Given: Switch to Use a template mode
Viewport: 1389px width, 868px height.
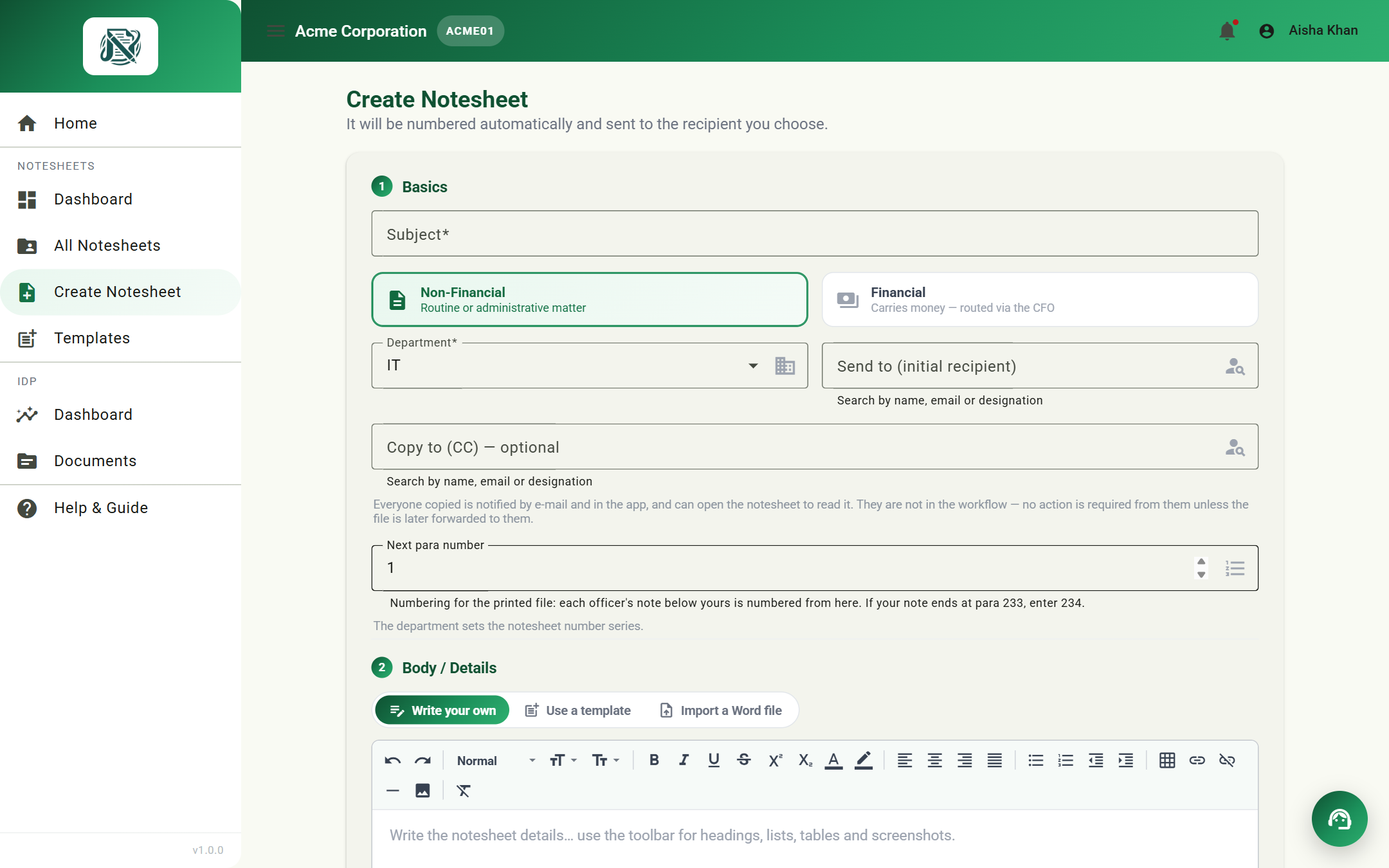Looking at the screenshot, I should (577, 710).
